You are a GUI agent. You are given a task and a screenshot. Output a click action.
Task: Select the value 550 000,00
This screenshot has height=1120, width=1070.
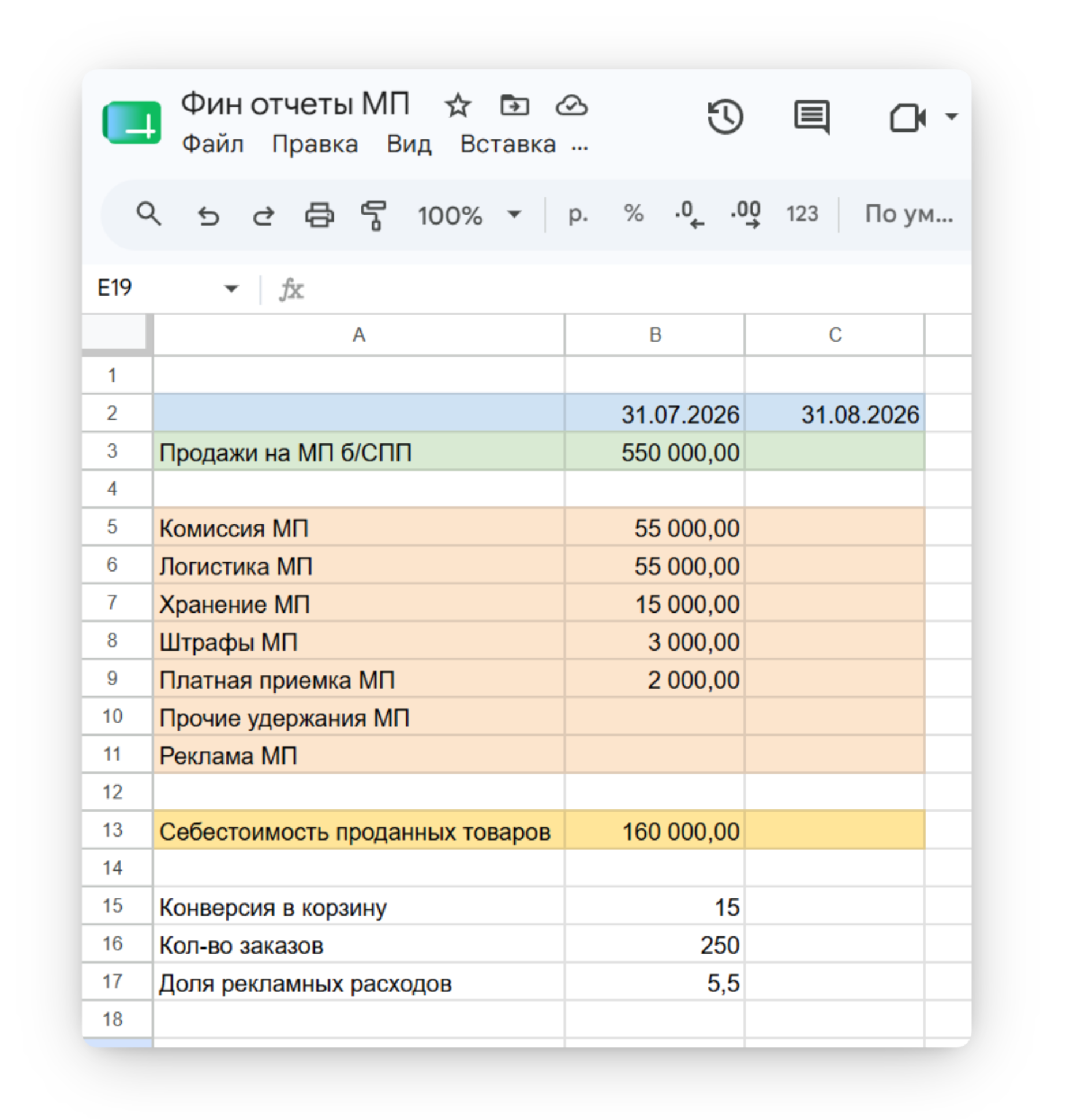point(654,451)
